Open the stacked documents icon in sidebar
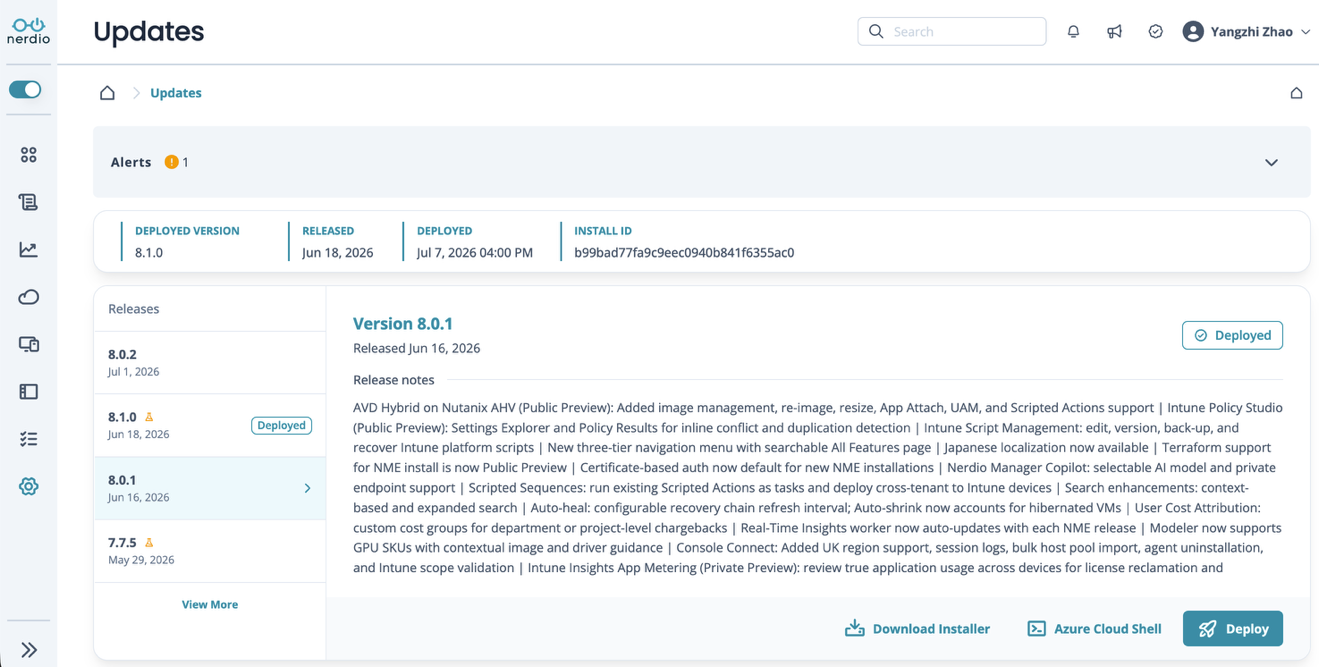 coord(28,202)
